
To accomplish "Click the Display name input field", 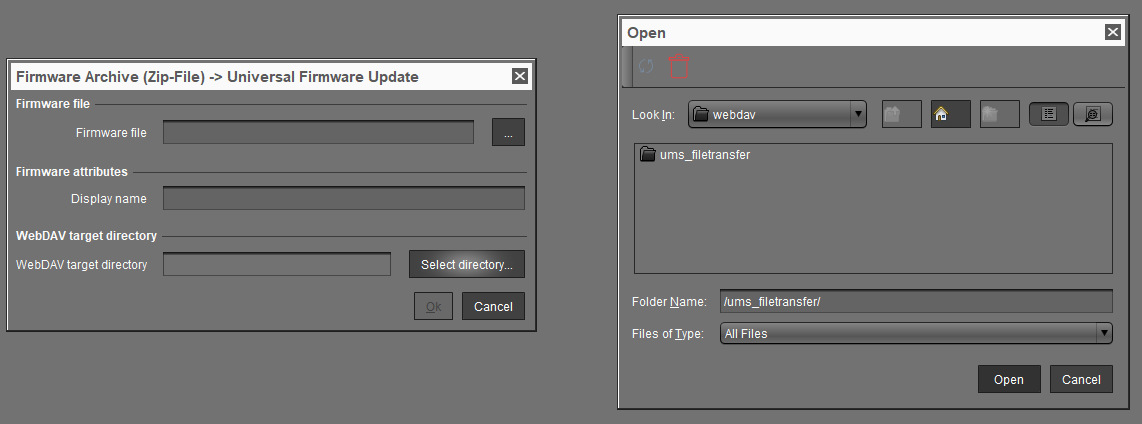I will [x=343, y=198].
